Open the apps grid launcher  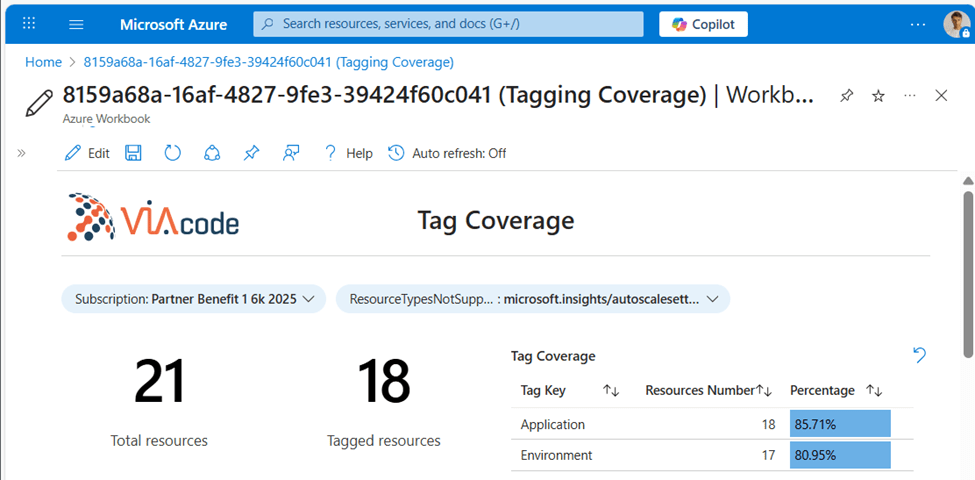tap(29, 24)
